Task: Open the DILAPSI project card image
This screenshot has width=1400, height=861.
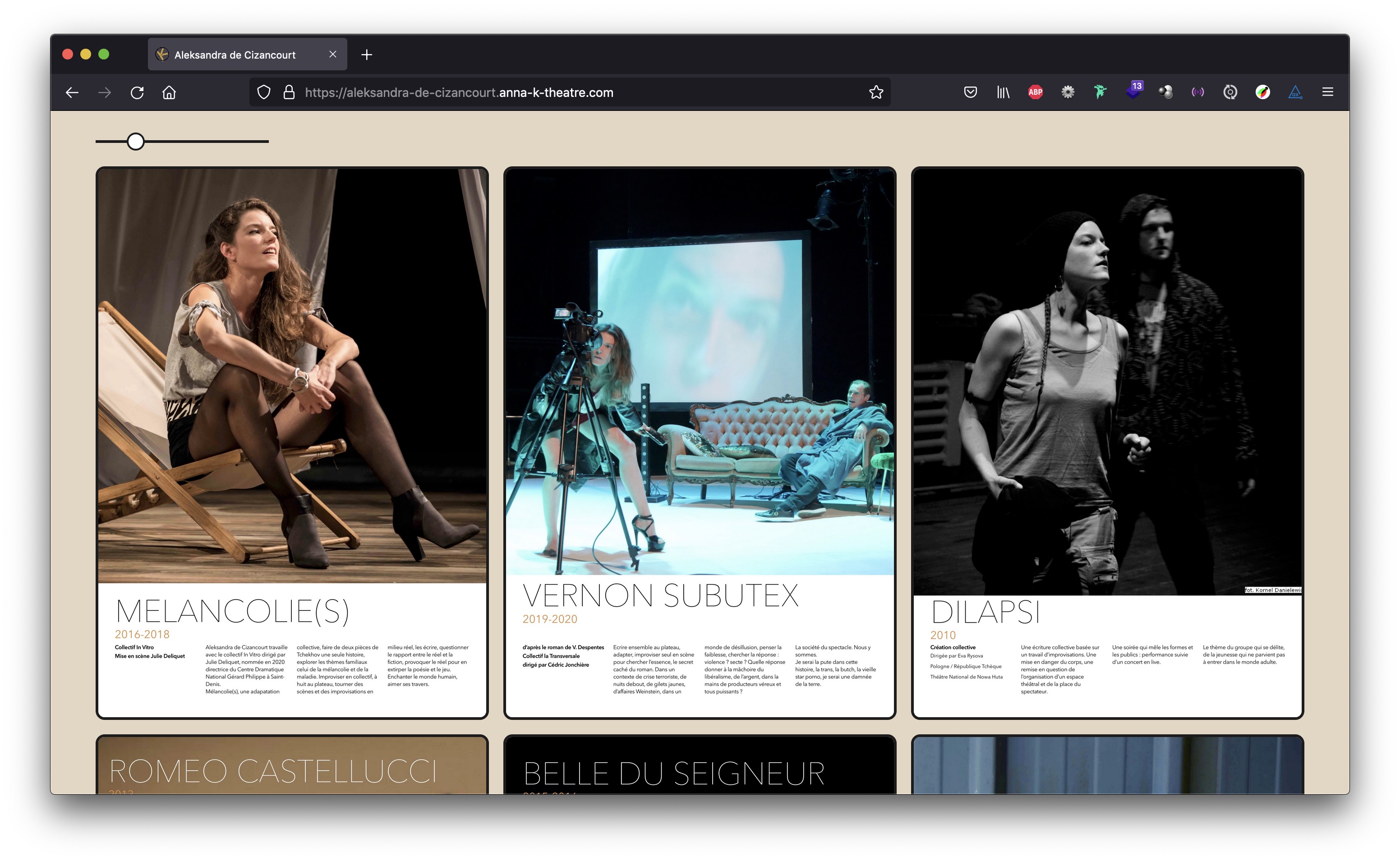Action: click(1107, 381)
